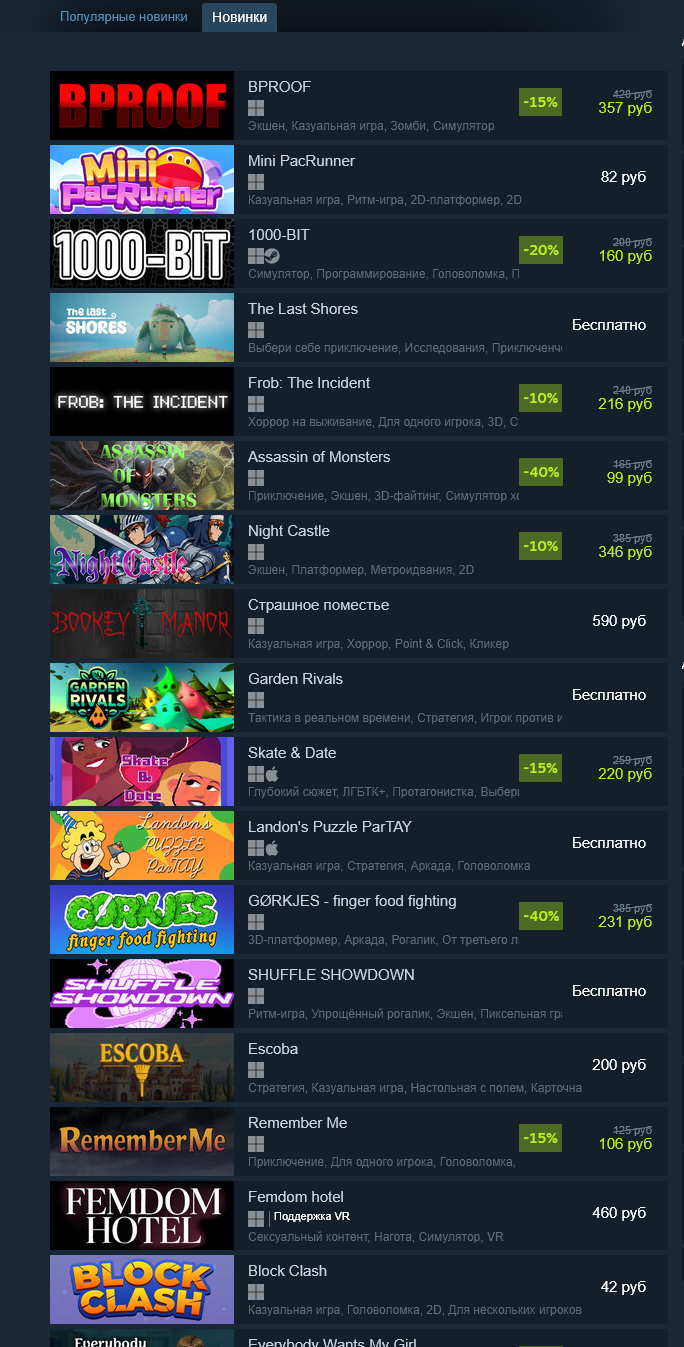Click the SteamOS icon under 1000-BIT
This screenshot has height=1347, width=684.
[x=272, y=256]
